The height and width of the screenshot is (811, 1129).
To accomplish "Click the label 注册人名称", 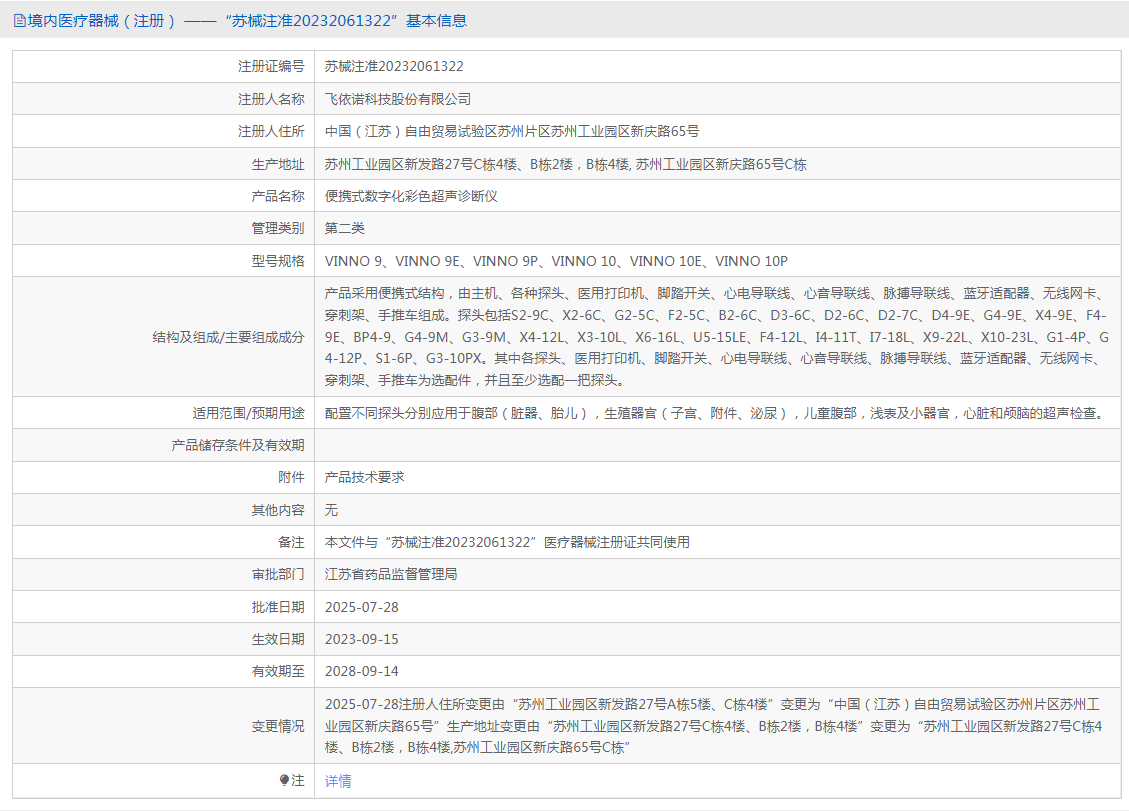I will 271,99.
